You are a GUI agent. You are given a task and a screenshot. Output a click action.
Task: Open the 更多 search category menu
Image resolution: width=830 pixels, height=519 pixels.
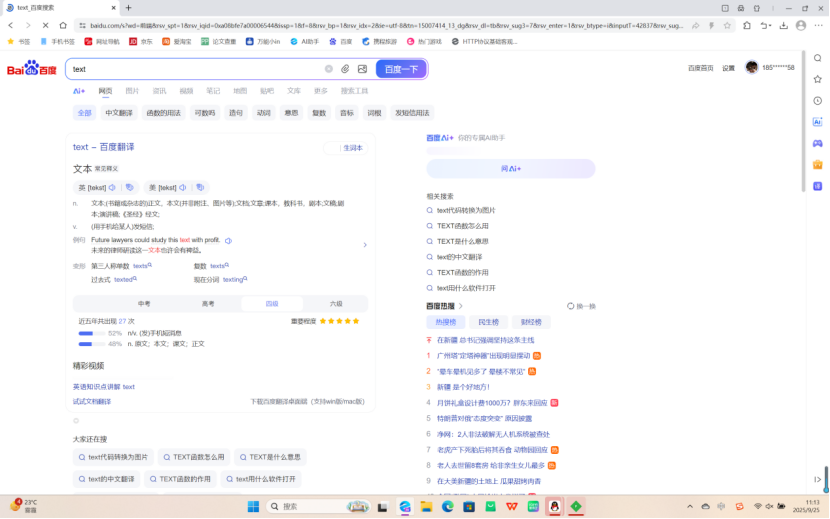coord(321,91)
